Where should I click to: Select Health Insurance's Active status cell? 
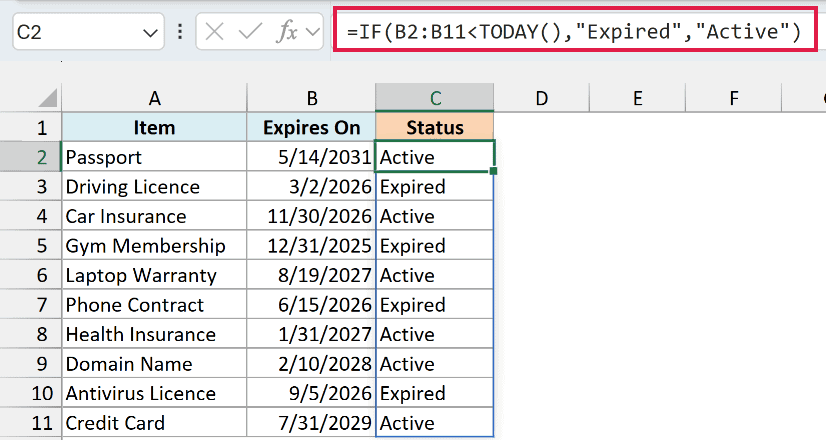click(x=435, y=334)
